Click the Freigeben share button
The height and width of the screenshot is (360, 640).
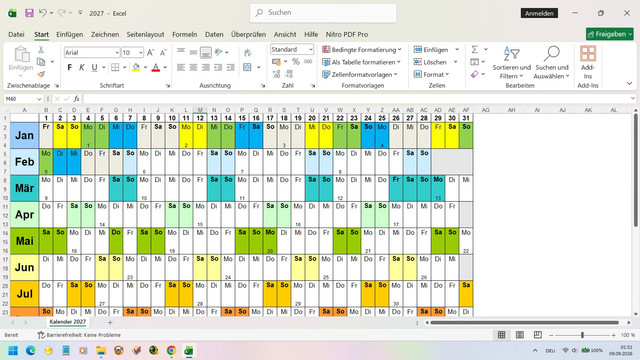coord(610,34)
